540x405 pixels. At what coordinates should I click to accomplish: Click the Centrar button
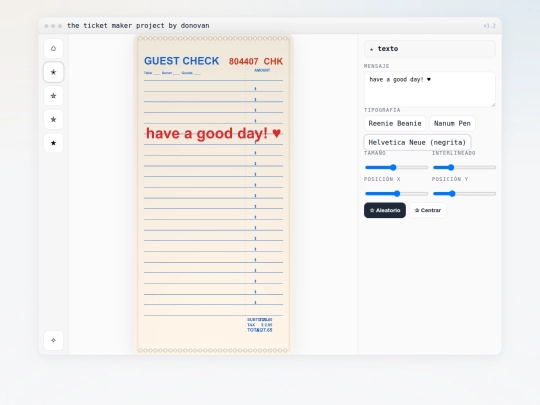coord(428,210)
